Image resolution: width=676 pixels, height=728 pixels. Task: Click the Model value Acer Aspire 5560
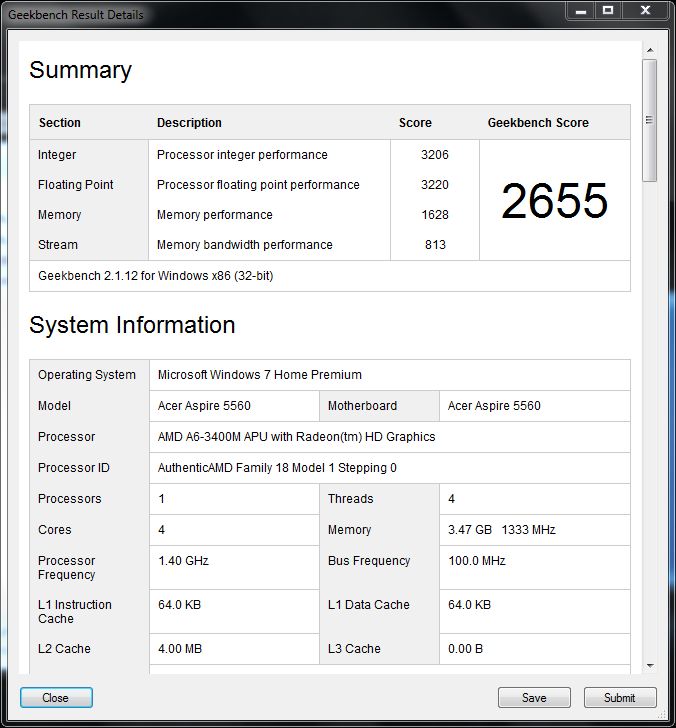tap(204, 406)
